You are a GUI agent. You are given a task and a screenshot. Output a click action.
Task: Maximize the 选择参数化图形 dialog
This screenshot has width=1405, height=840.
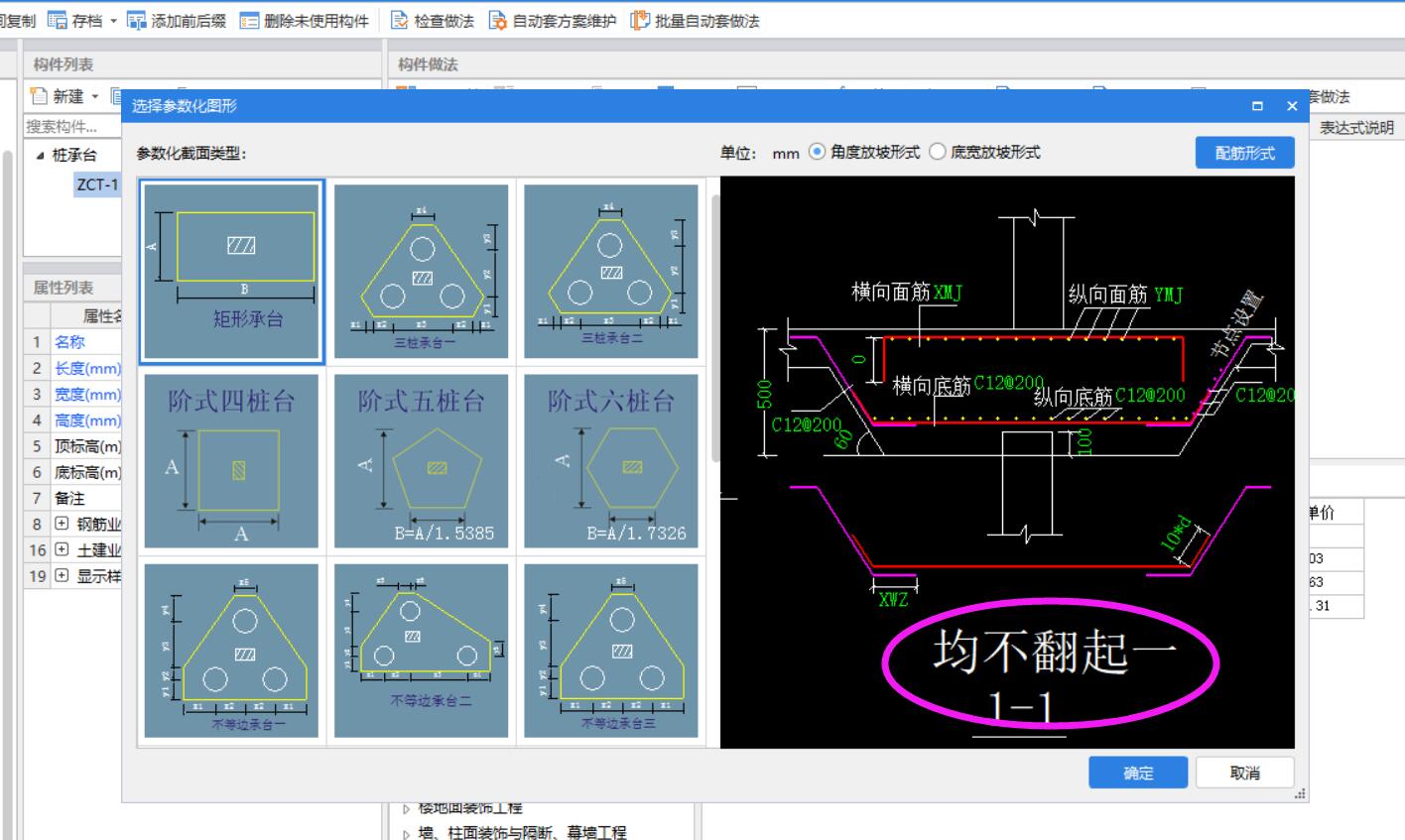[1258, 106]
